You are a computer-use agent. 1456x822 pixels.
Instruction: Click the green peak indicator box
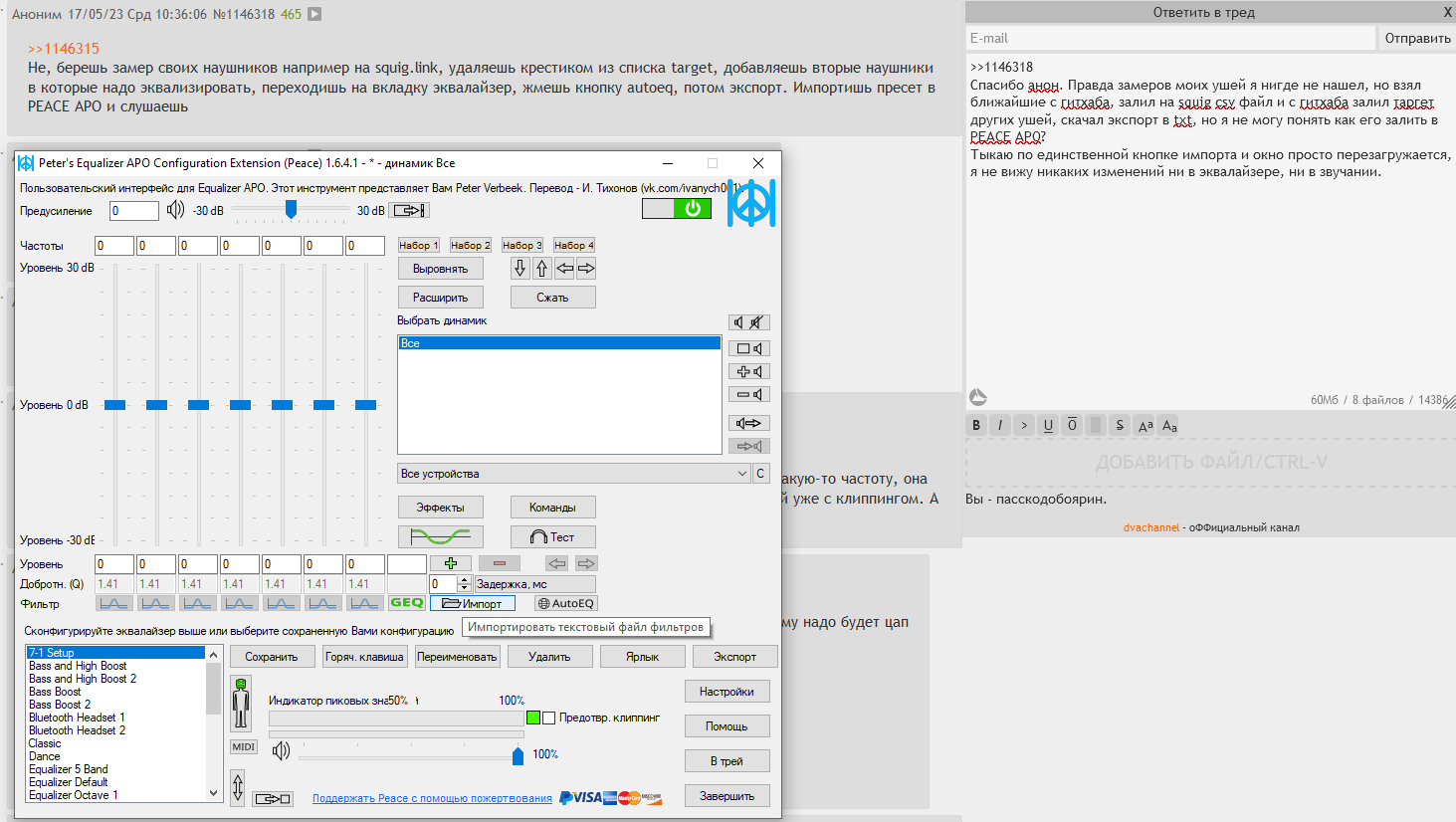(533, 718)
